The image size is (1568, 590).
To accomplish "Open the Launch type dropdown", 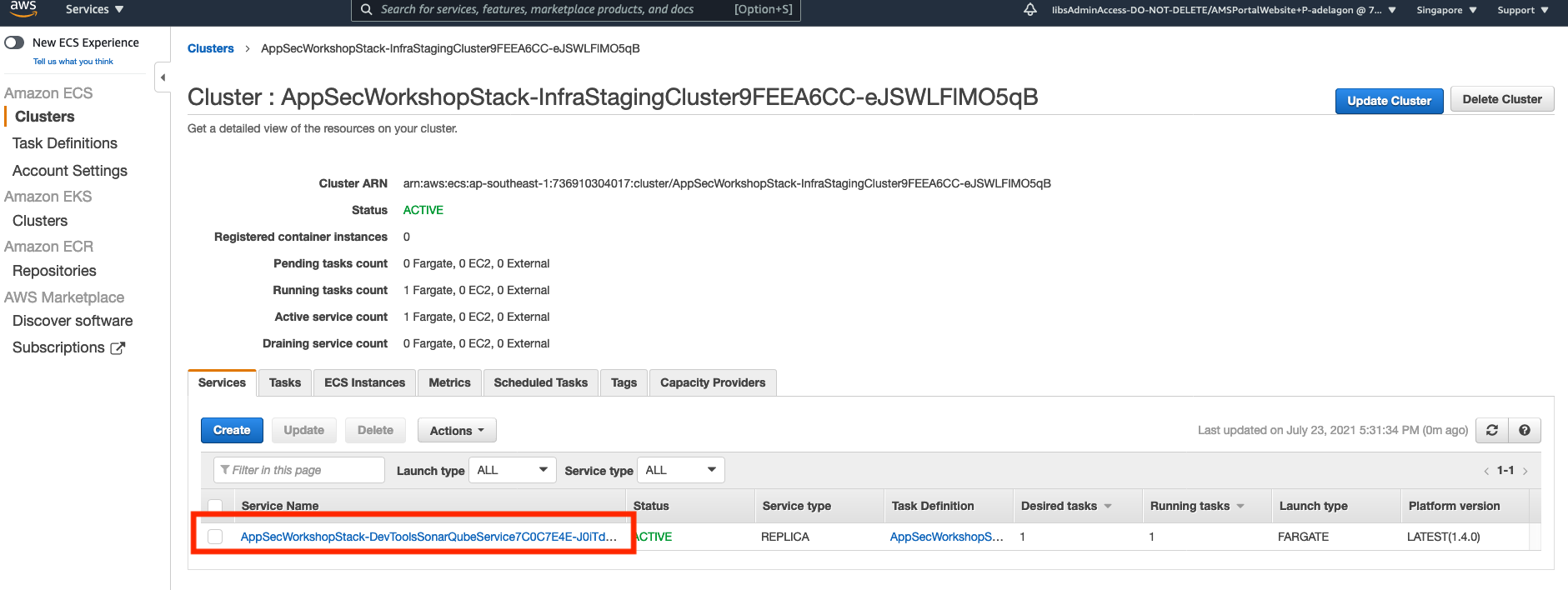I will click(513, 470).
